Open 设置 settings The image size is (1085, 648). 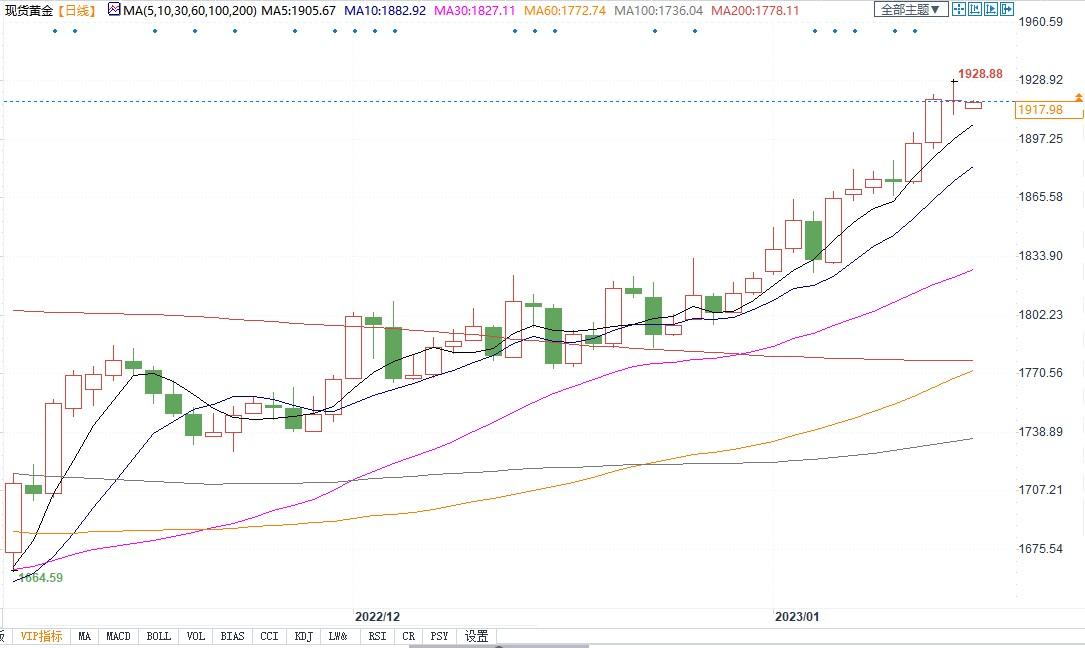pos(476,636)
